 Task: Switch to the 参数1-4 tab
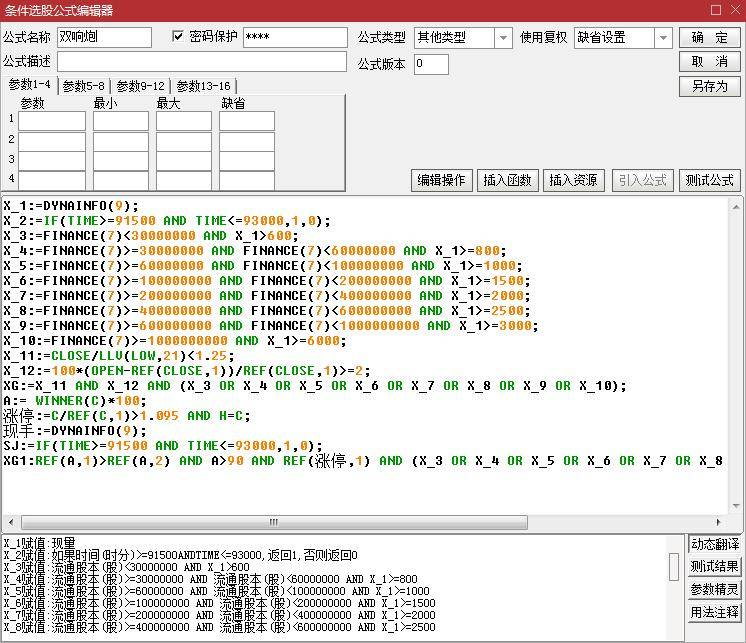click(29, 85)
